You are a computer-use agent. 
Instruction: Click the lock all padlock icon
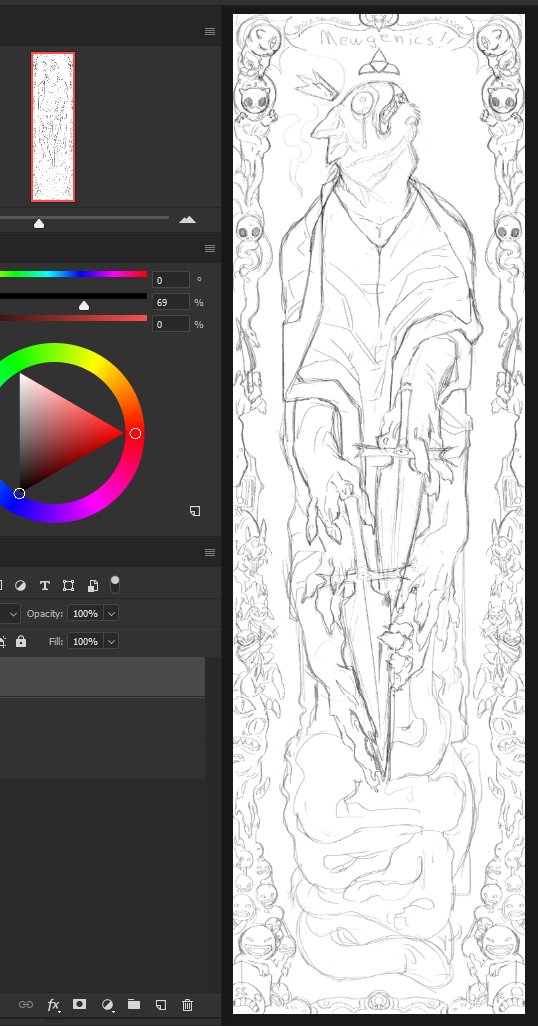click(21, 641)
